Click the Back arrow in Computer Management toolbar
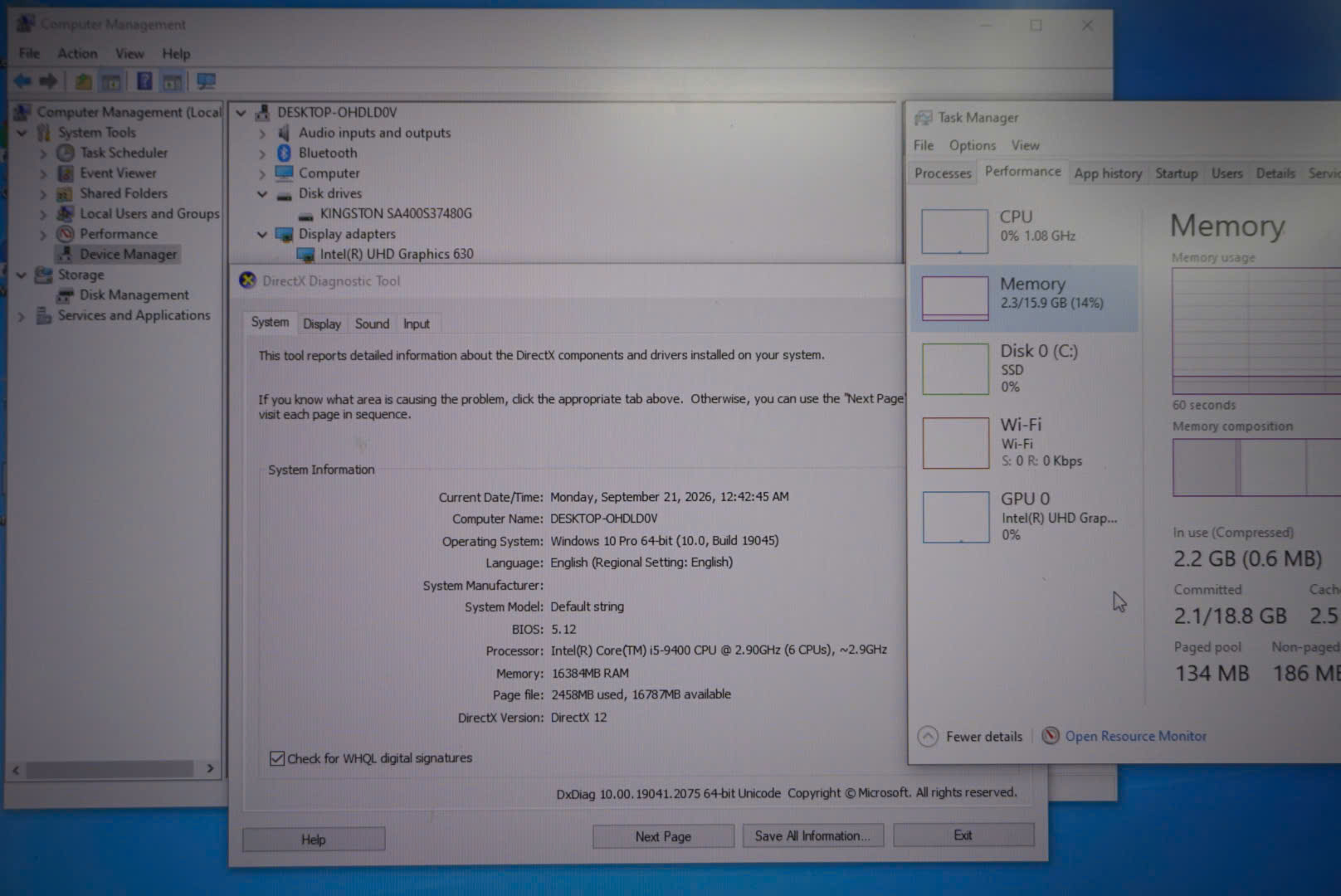Viewport: 1341px width, 896px height. tap(22, 80)
